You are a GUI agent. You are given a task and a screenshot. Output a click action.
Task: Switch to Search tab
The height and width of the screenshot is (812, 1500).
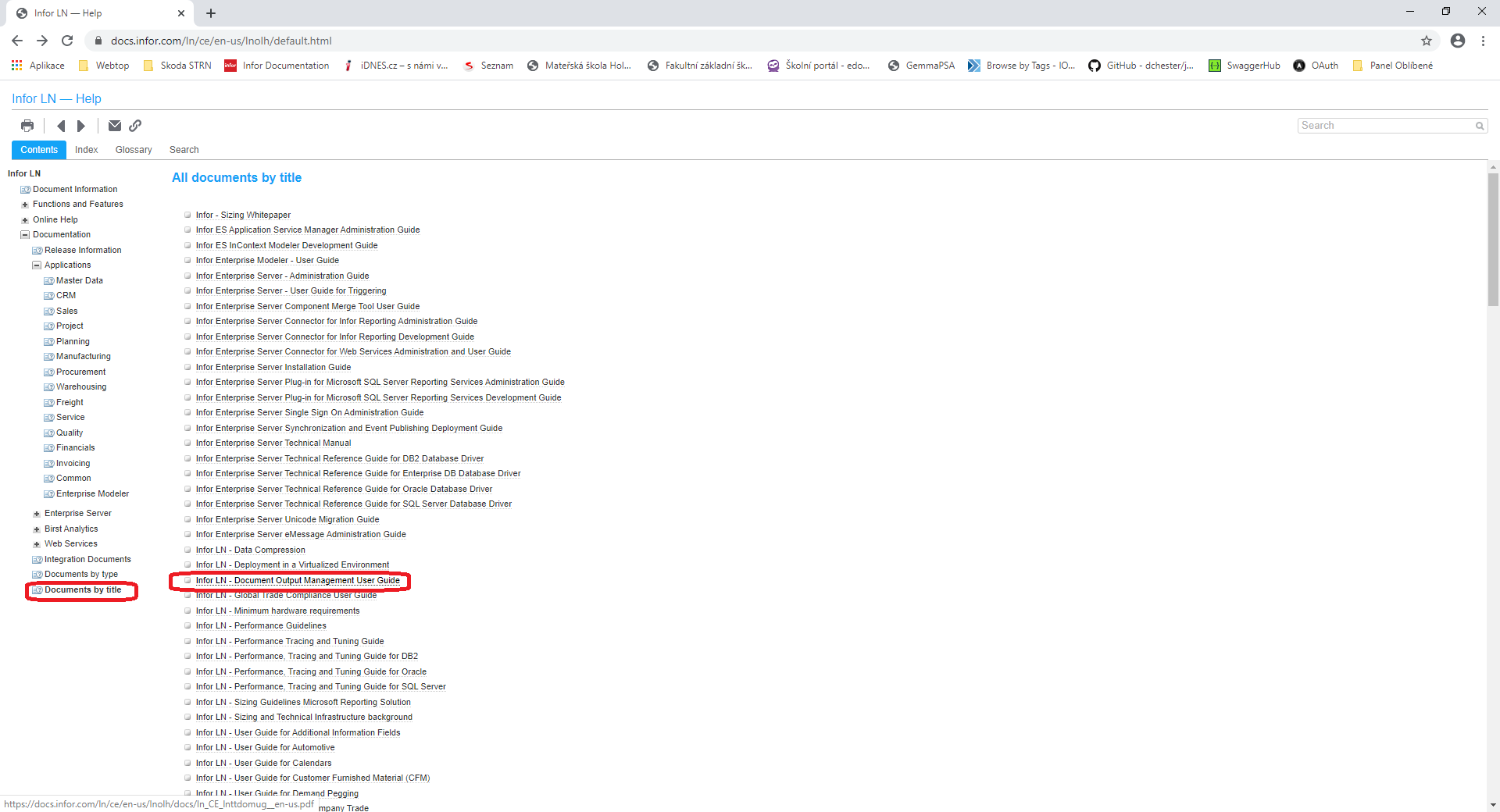click(184, 150)
